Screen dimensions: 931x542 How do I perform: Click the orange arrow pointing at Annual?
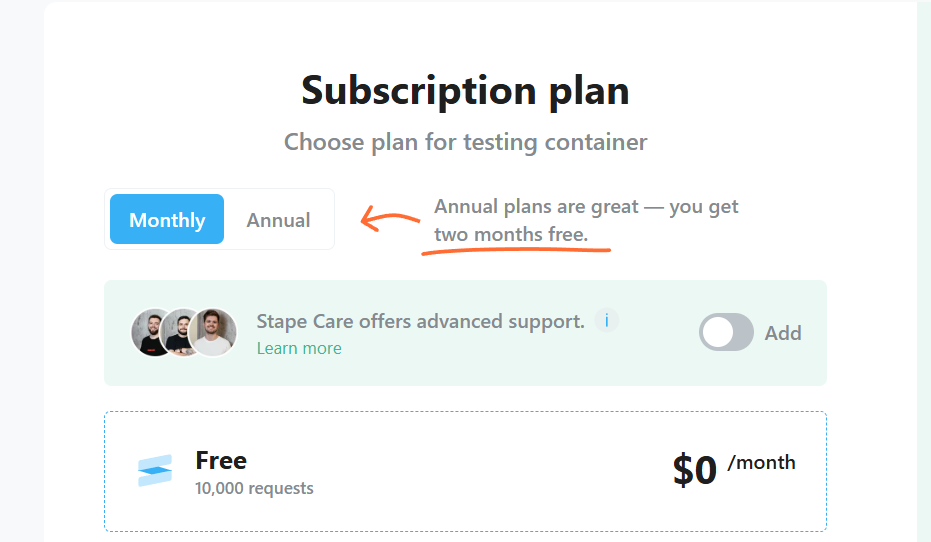(389, 219)
